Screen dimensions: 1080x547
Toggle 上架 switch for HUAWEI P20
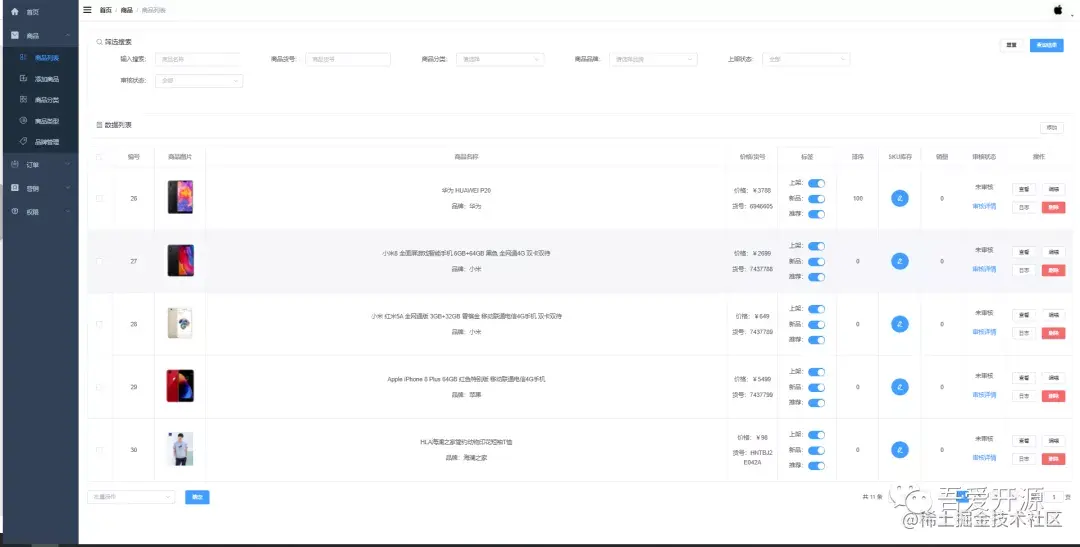[x=816, y=183]
